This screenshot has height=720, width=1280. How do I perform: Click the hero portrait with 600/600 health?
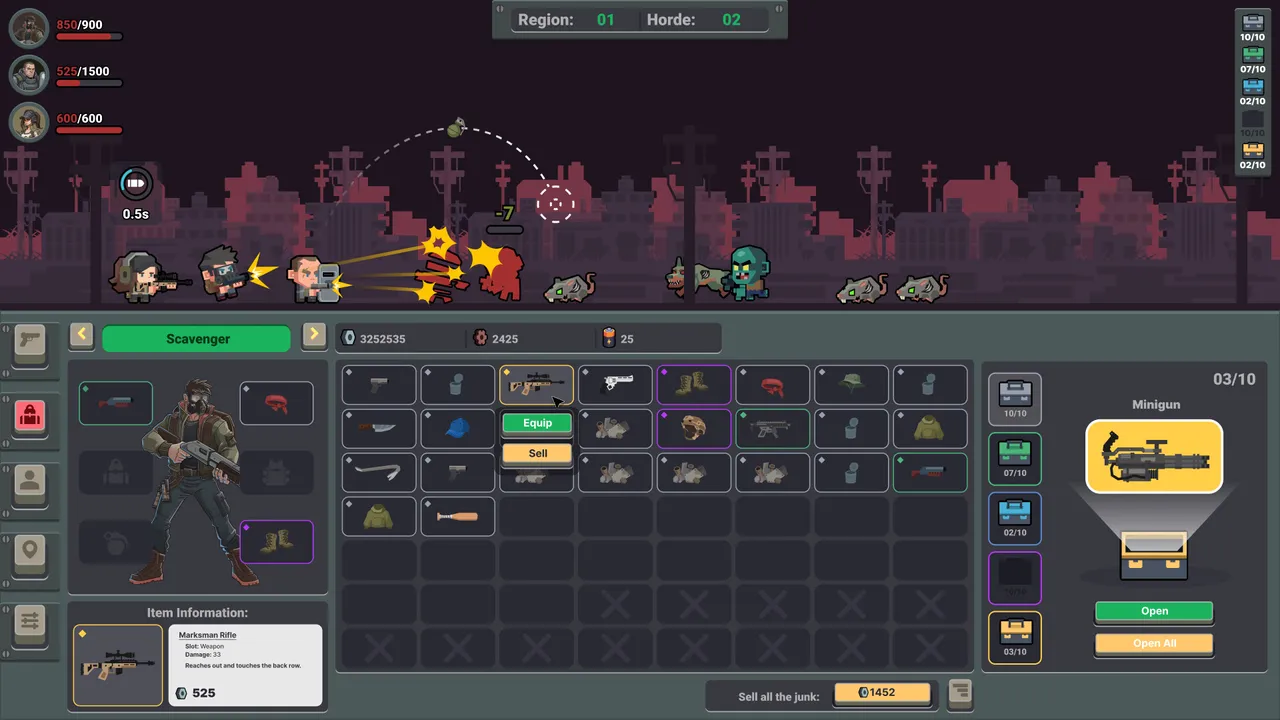click(29, 122)
